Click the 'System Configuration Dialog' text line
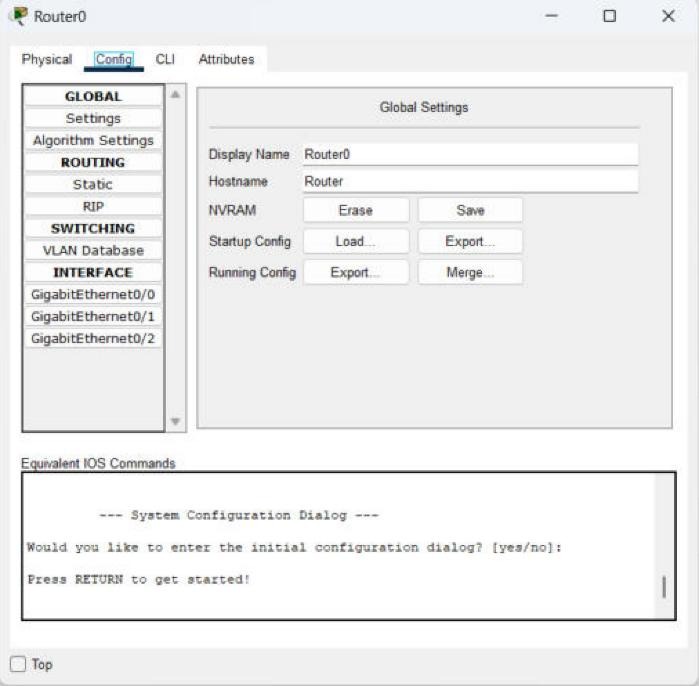 238,515
